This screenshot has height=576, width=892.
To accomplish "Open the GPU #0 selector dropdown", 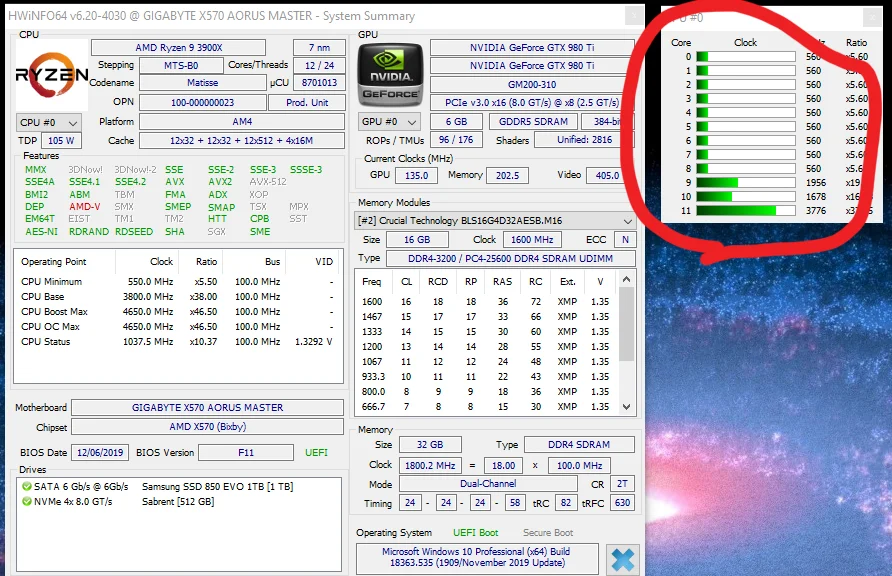I will pos(390,122).
